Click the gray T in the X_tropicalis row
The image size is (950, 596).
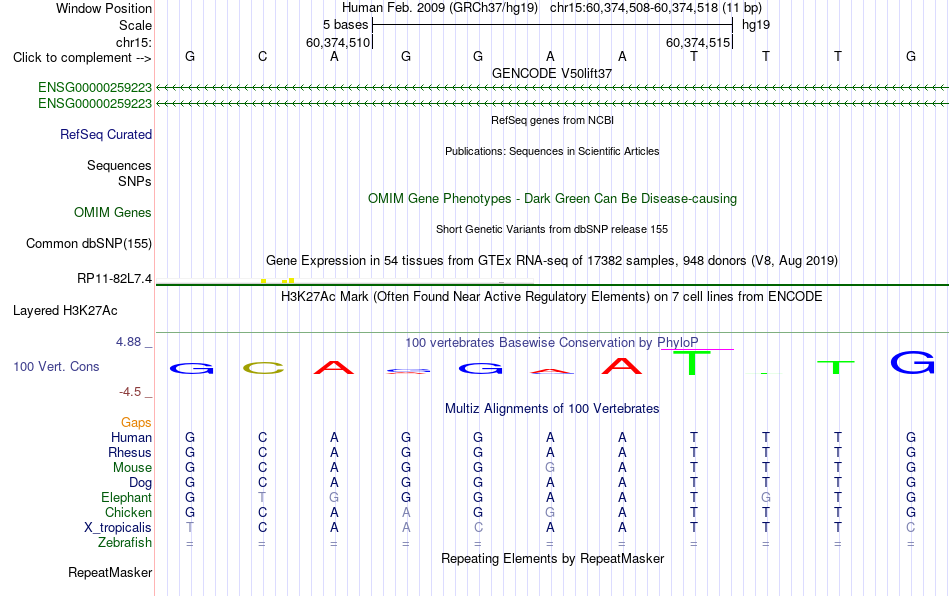pos(190,528)
